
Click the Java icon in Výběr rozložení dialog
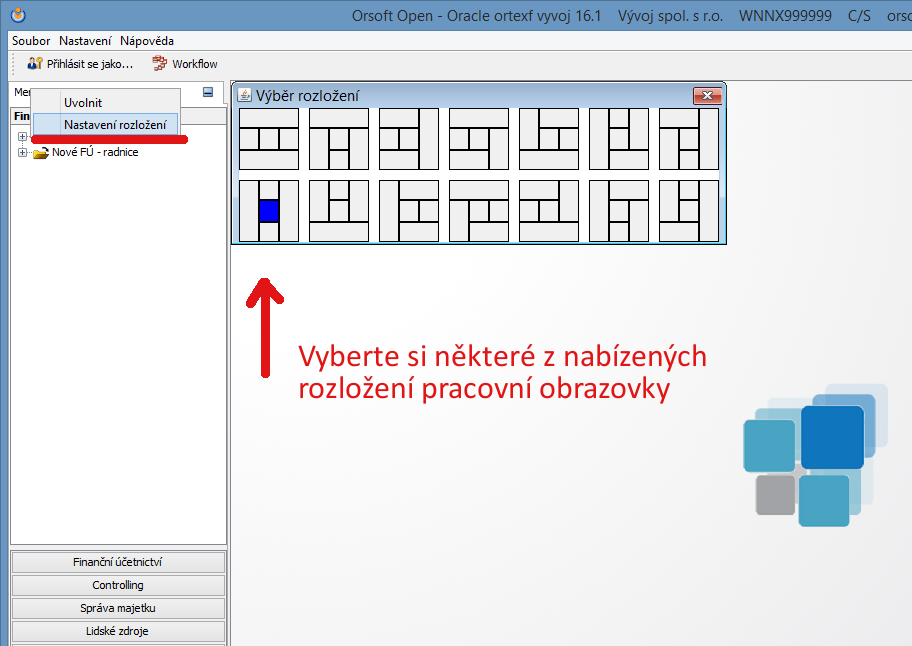244,95
